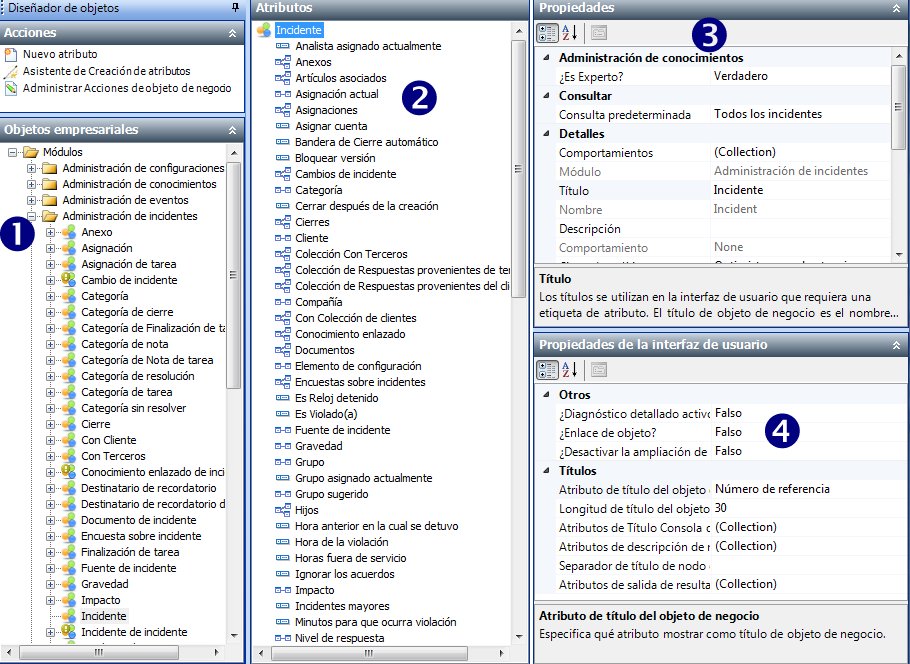Select the Nivel de respuesta attribute
The height and width of the screenshot is (664, 910).
(340, 638)
